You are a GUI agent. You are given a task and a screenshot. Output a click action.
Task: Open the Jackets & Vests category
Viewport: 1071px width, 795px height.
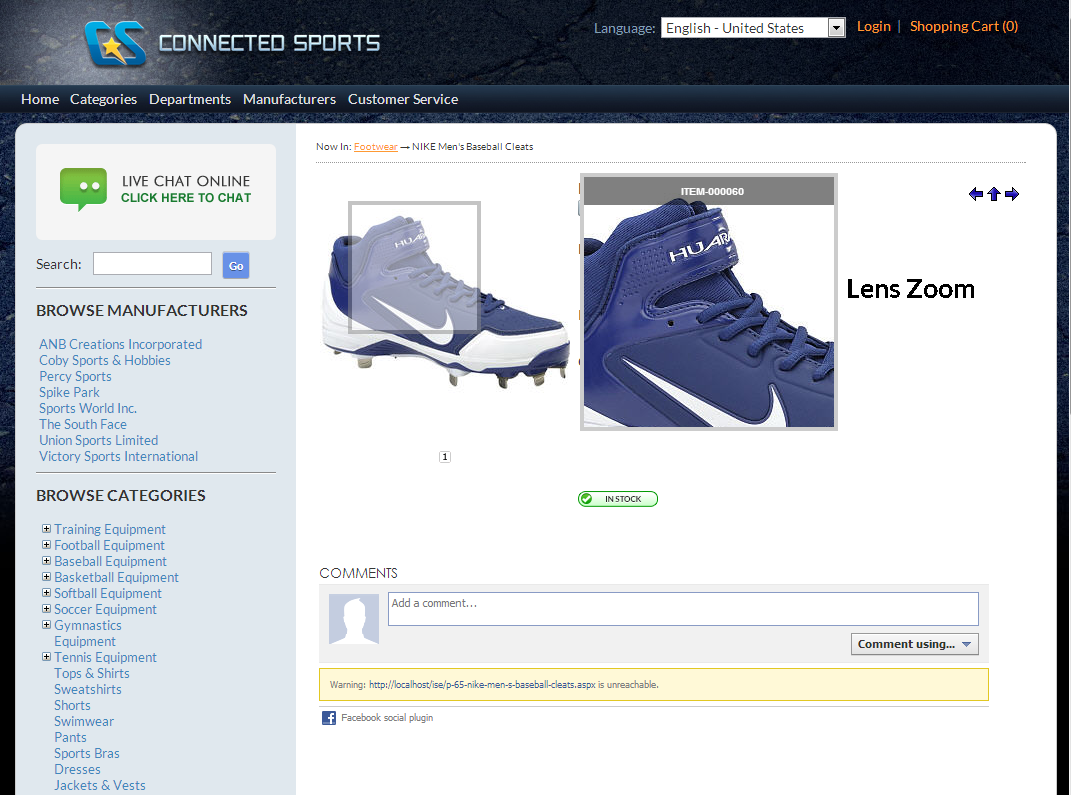(x=100, y=785)
